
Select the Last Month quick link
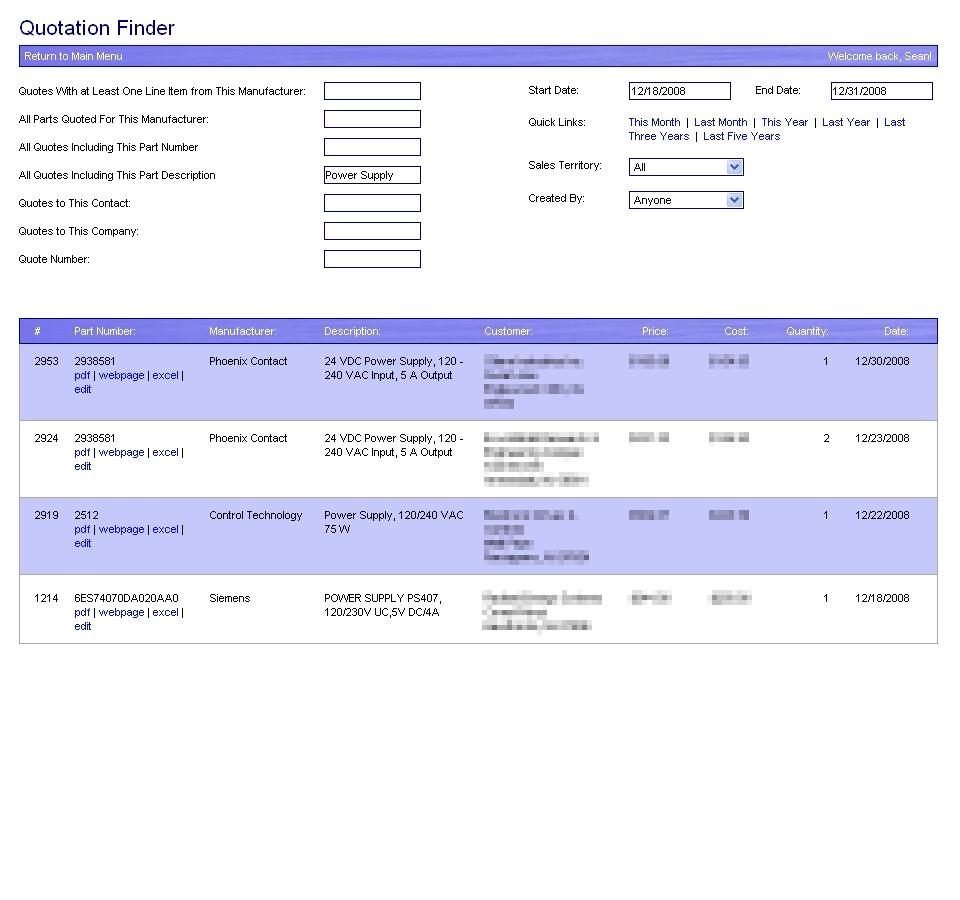tap(721, 122)
